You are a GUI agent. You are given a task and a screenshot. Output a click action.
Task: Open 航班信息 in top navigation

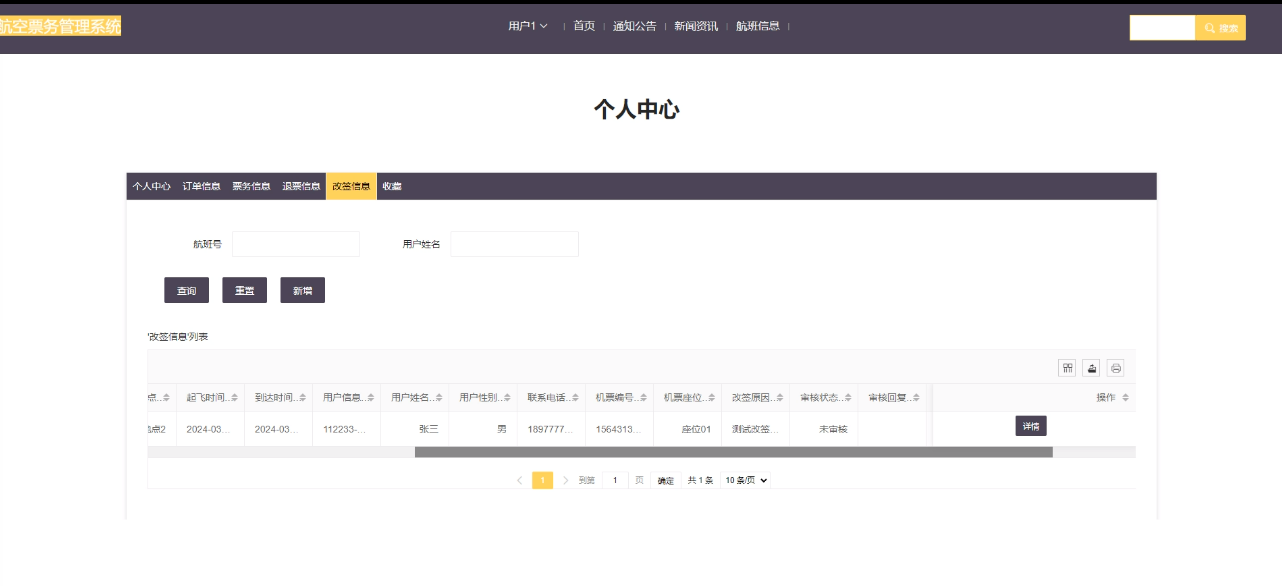758,26
